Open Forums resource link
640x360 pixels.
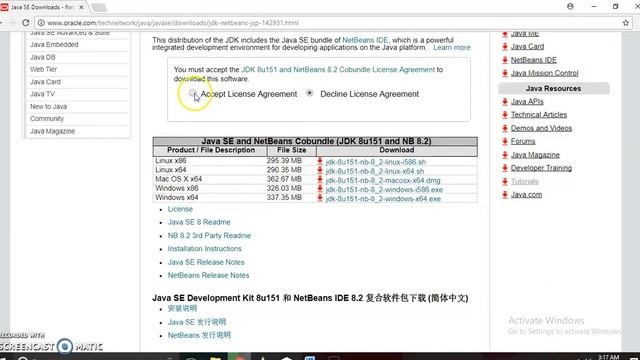(x=523, y=141)
